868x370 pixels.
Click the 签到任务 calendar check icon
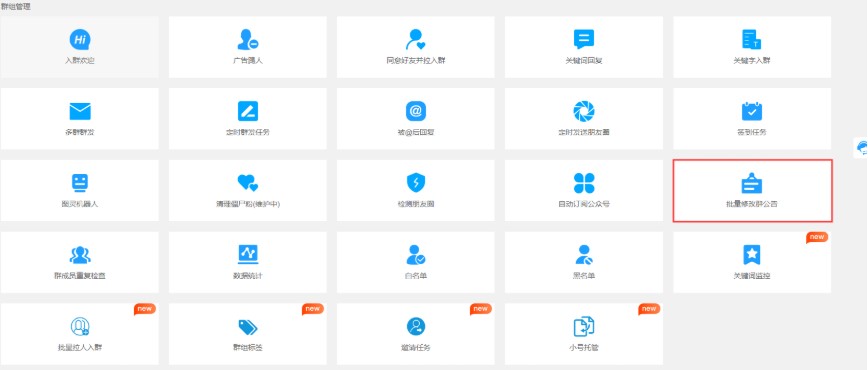[x=752, y=111]
